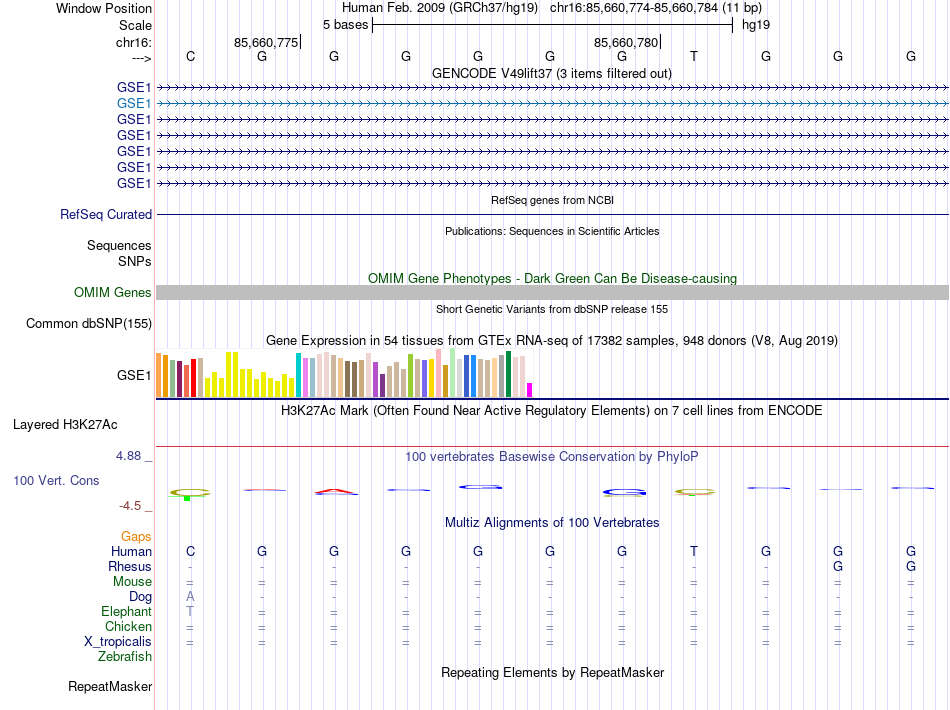Click the Multiz Alignments of 100 Vertebrates title
950x710 pixels.
coord(551,523)
